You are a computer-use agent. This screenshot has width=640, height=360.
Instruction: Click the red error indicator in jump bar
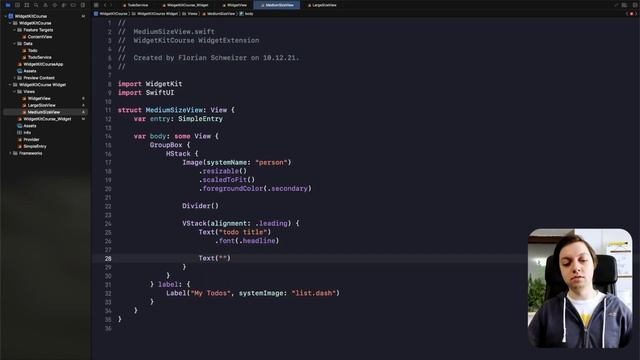632,13
